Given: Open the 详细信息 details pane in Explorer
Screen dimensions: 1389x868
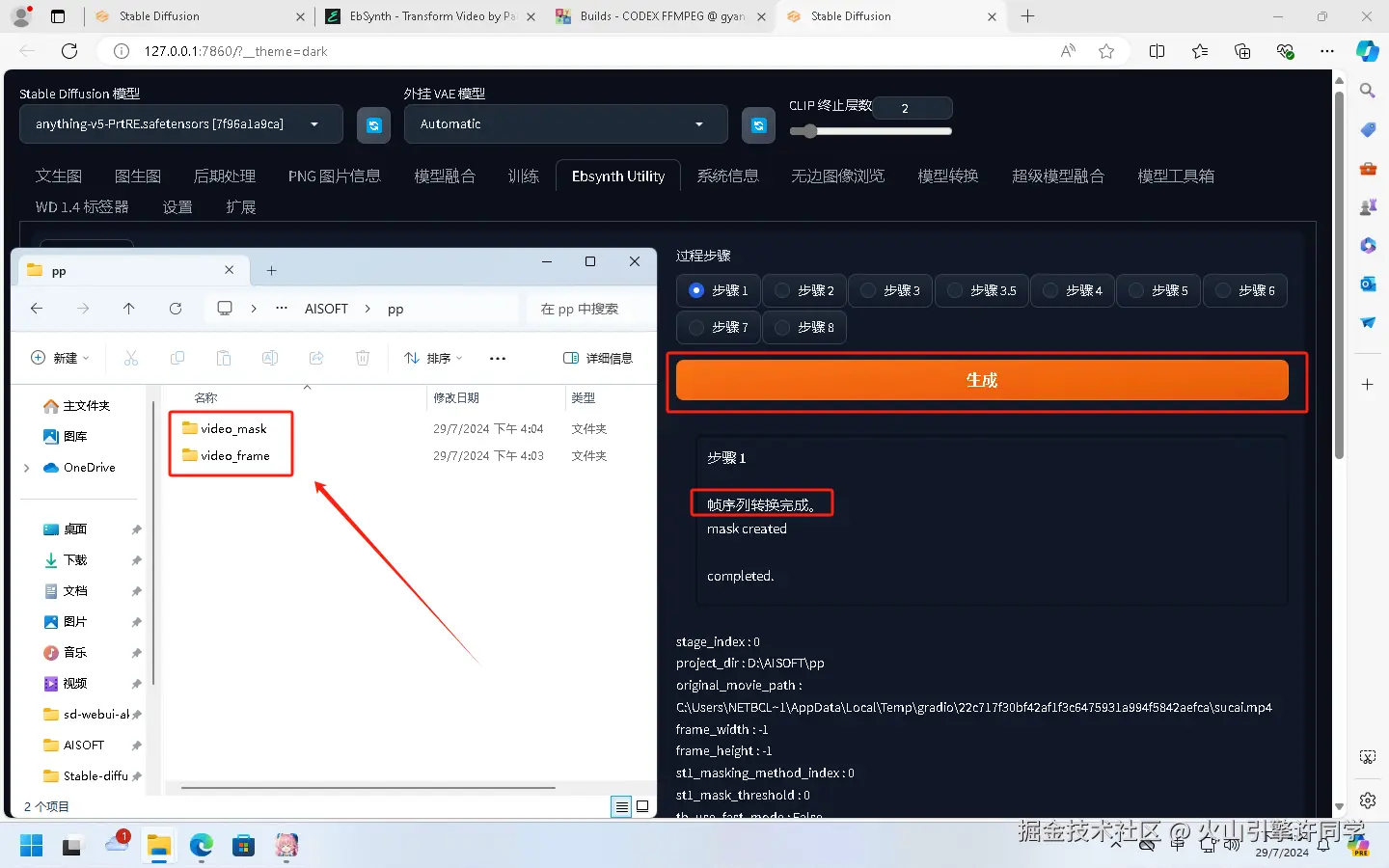Looking at the screenshot, I should 598,358.
